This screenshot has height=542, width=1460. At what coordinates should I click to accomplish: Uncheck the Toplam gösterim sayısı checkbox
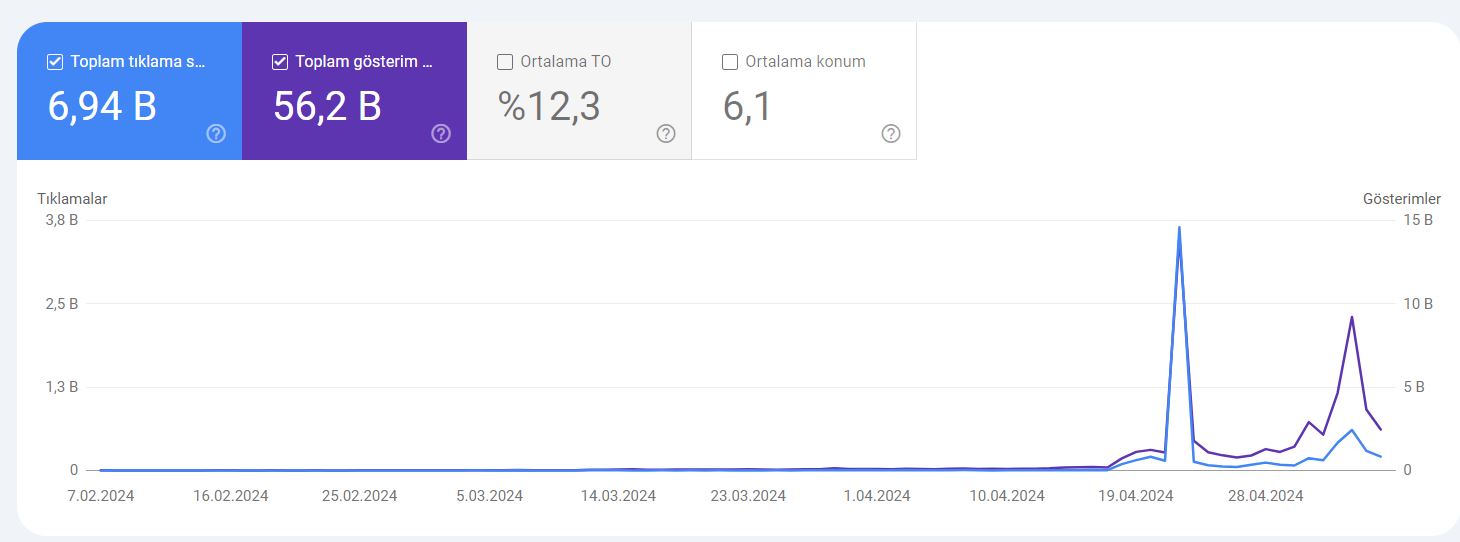tap(280, 62)
